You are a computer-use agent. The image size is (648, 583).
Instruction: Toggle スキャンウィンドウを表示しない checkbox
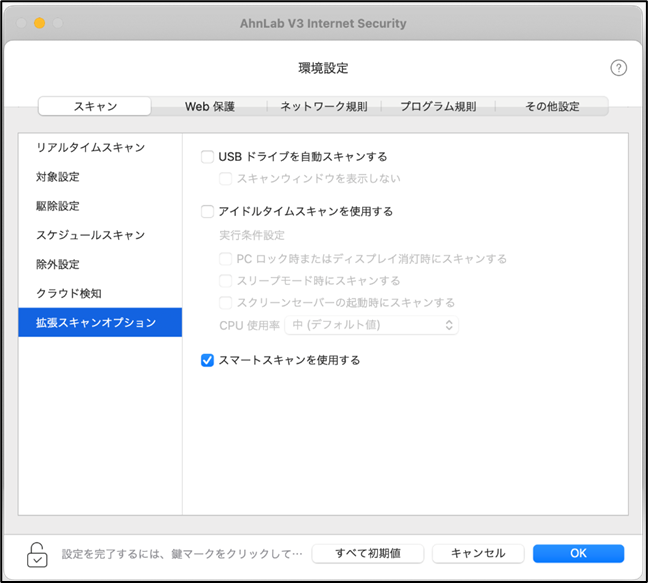point(225,179)
